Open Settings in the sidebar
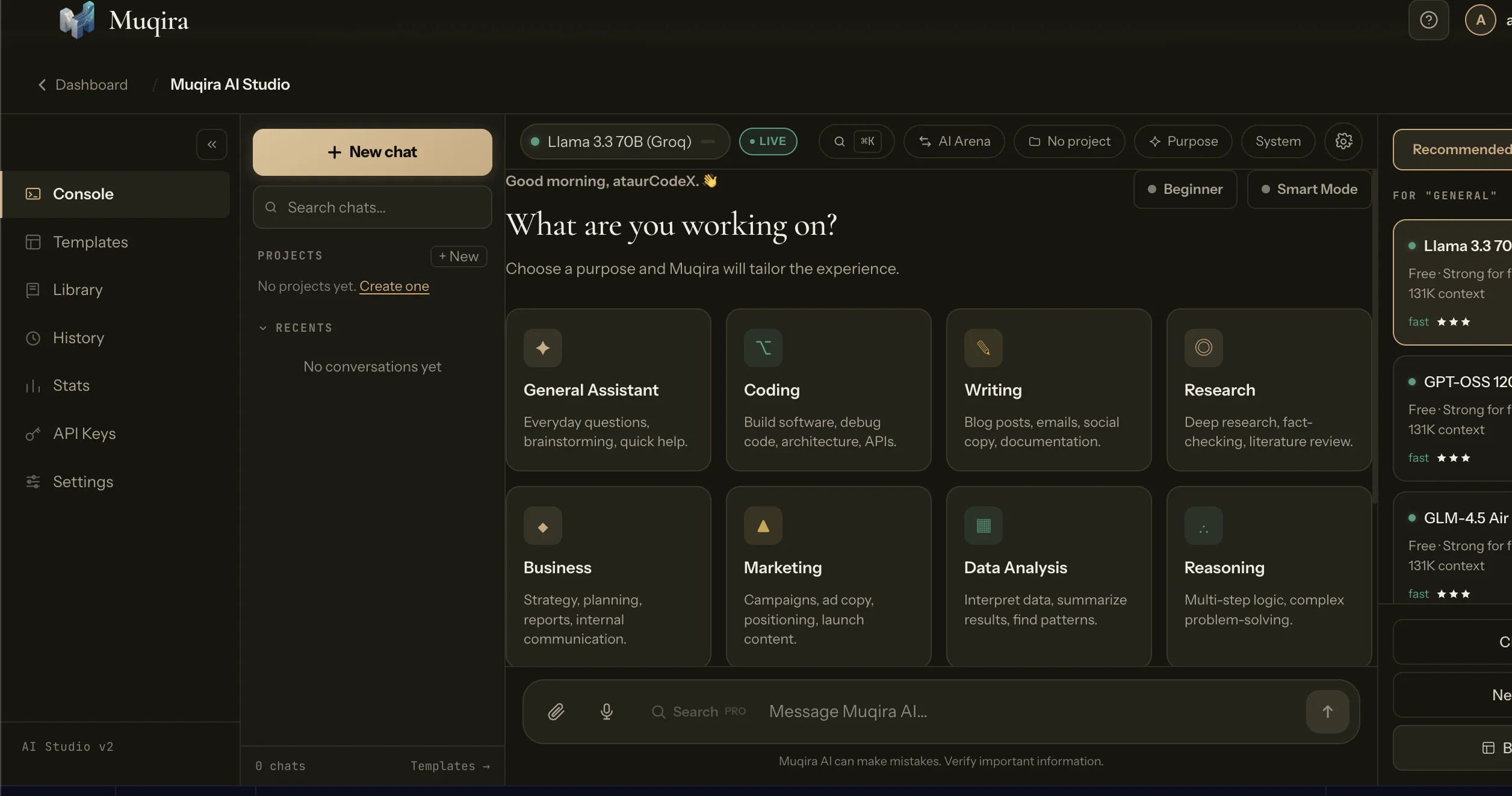 click(116, 482)
